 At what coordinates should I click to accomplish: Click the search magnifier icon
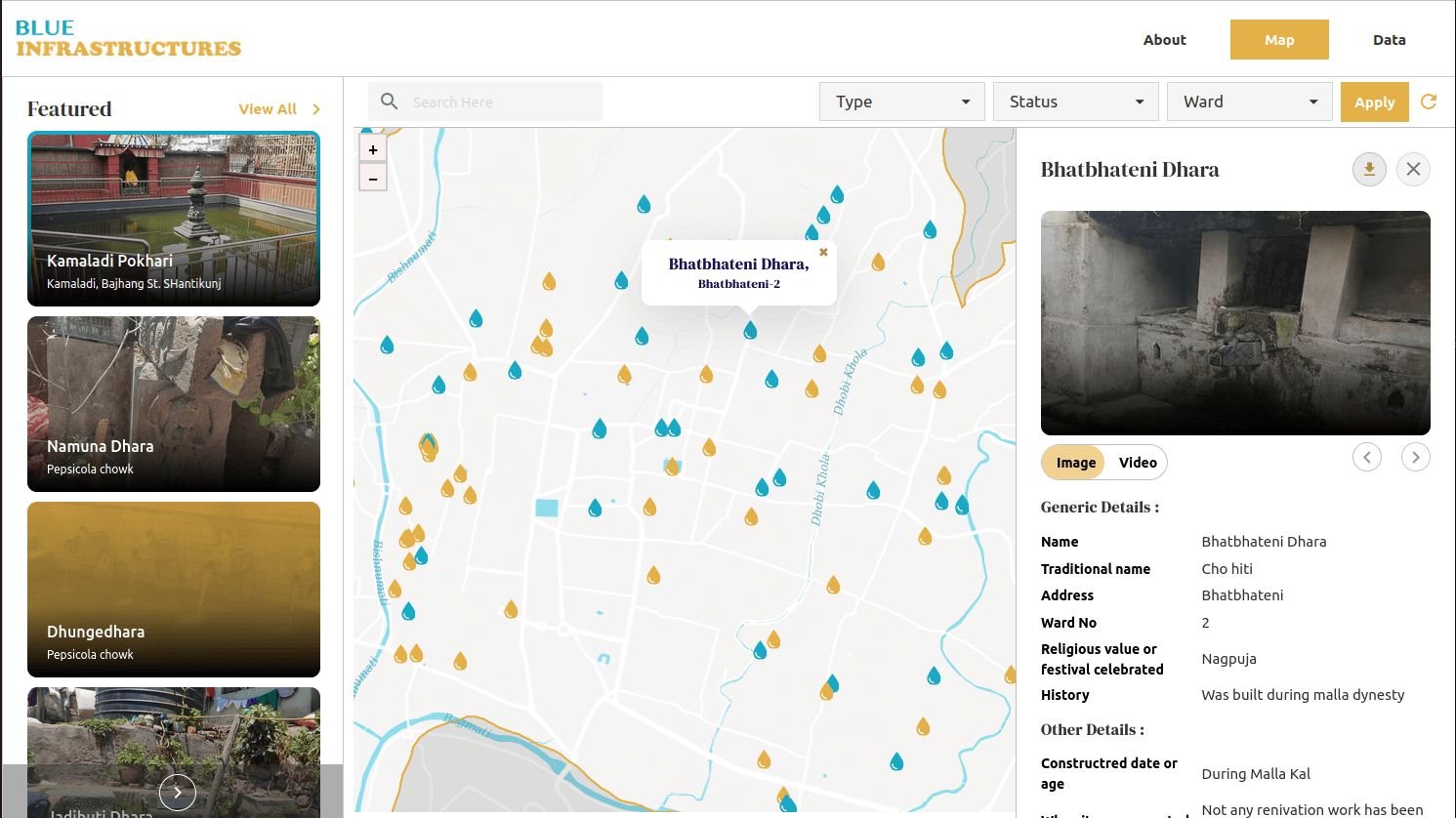click(x=389, y=102)
